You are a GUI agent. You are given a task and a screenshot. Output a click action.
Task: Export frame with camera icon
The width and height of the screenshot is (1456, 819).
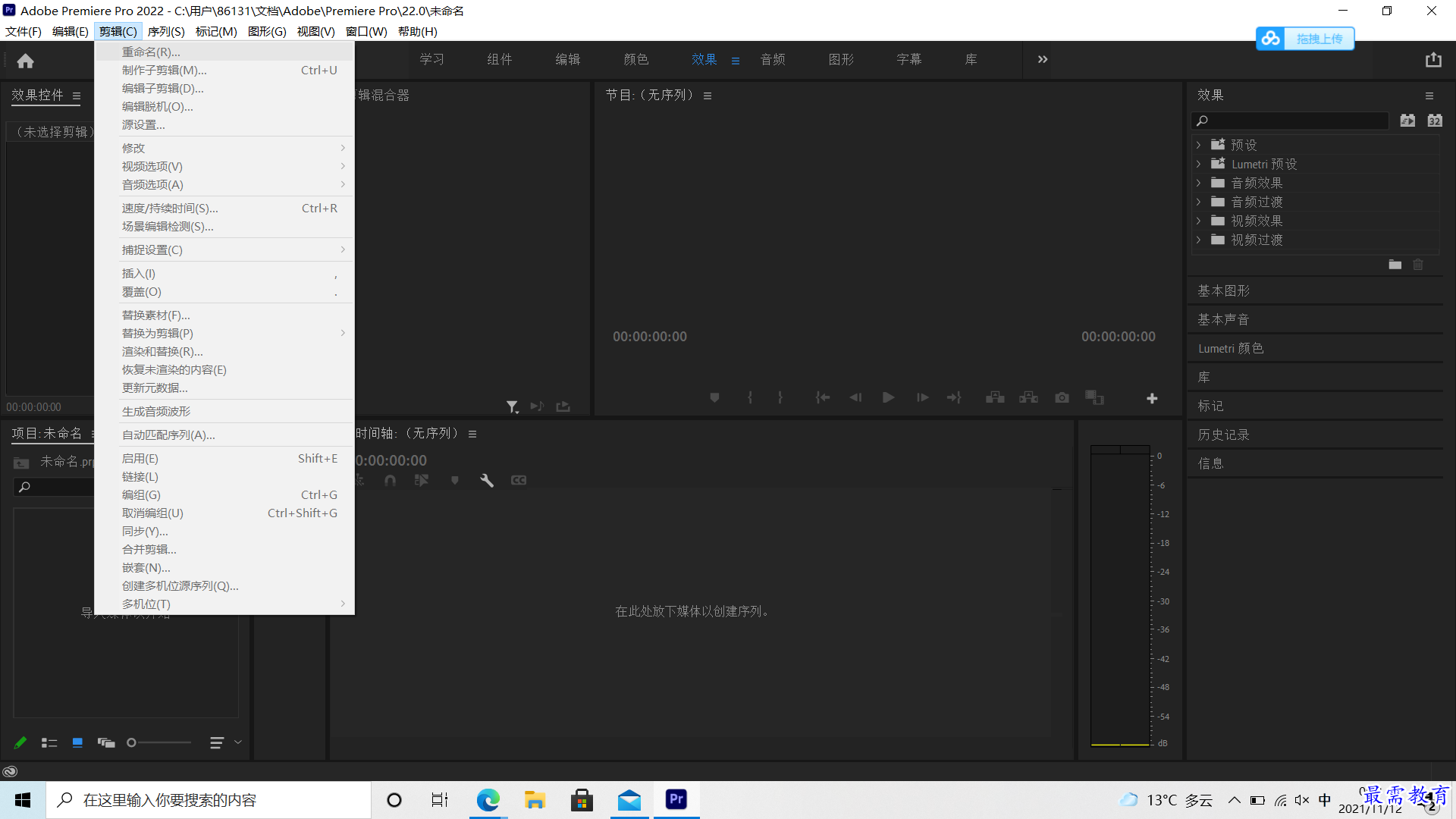click(1062, 397)
